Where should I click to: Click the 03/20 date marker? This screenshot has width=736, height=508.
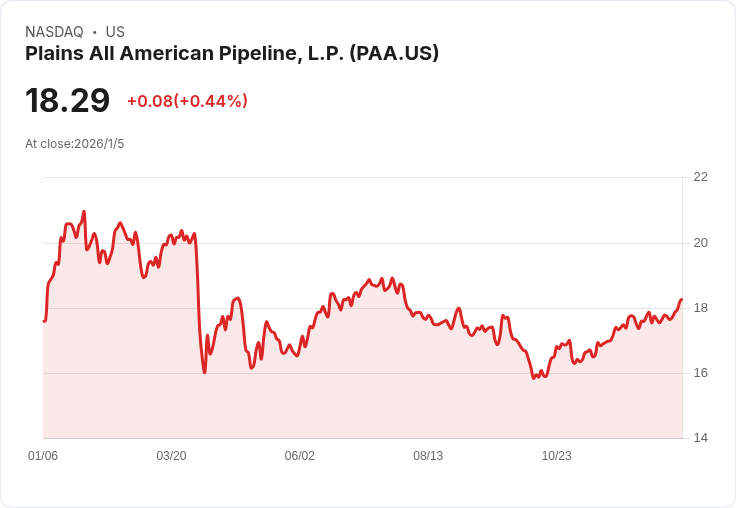point(171,456)
